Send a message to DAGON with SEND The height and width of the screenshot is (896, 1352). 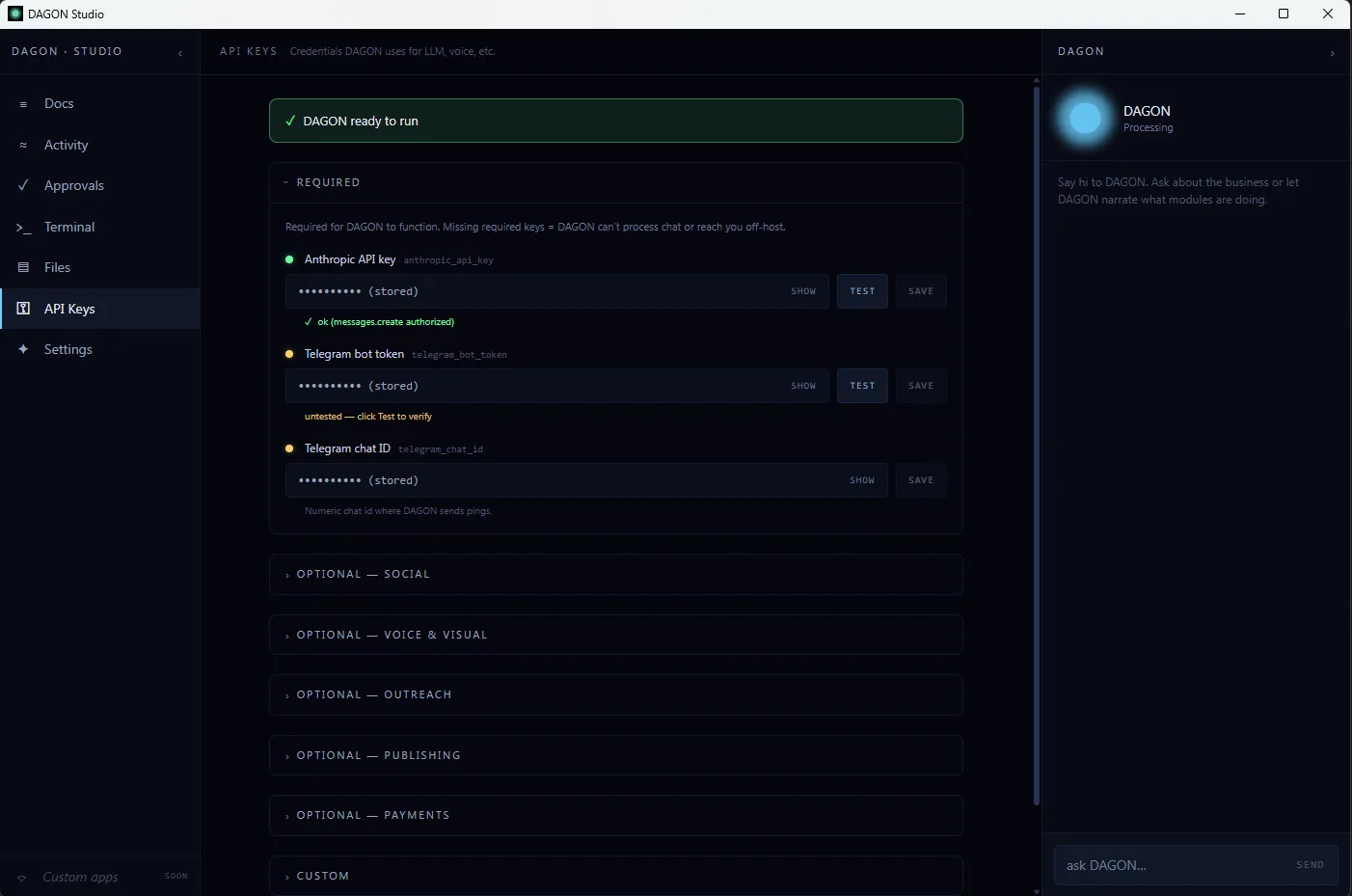pos(1310,865)
